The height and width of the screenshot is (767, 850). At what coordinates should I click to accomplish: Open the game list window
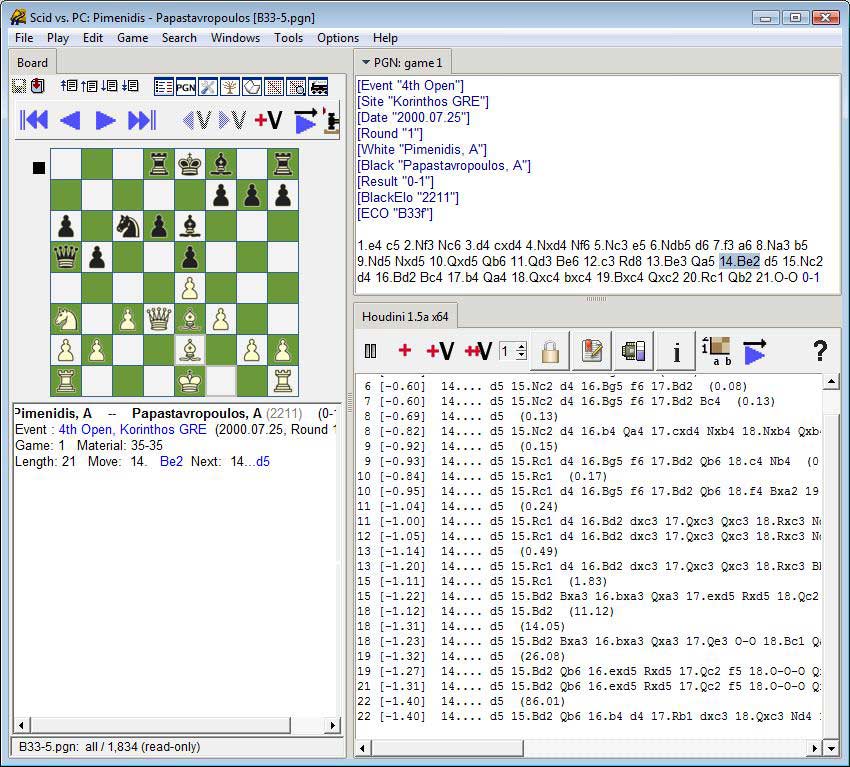point(164,87)
